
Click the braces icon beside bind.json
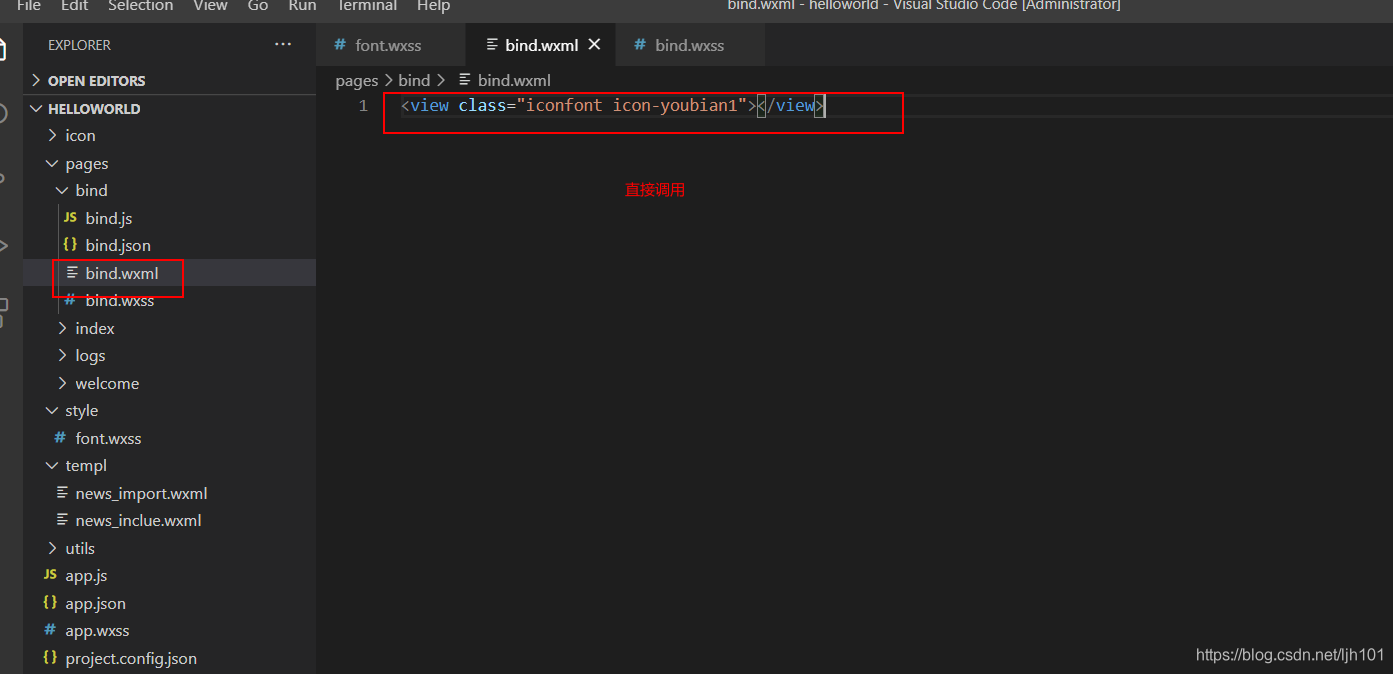70,245
